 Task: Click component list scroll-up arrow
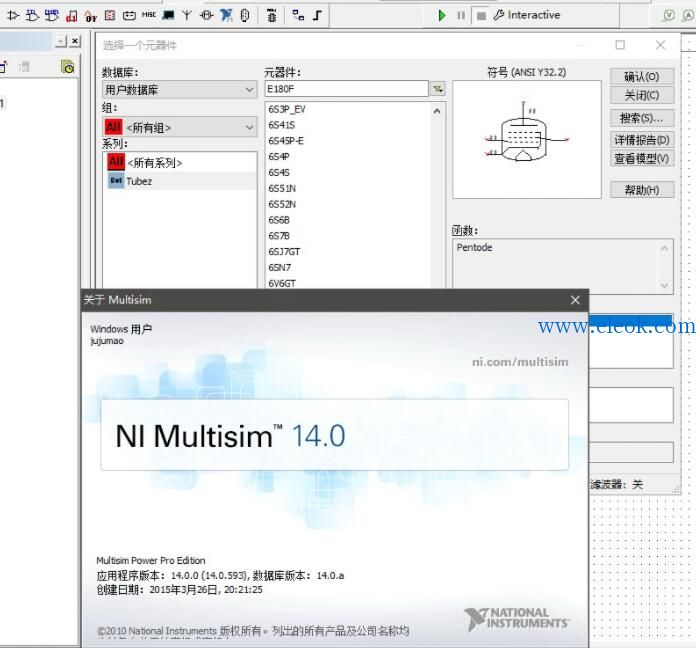437,111
